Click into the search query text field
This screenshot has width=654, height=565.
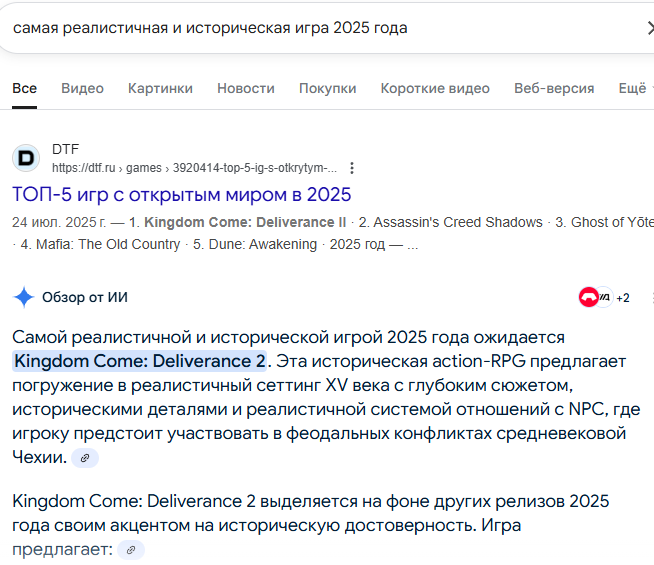click(210, 28)
